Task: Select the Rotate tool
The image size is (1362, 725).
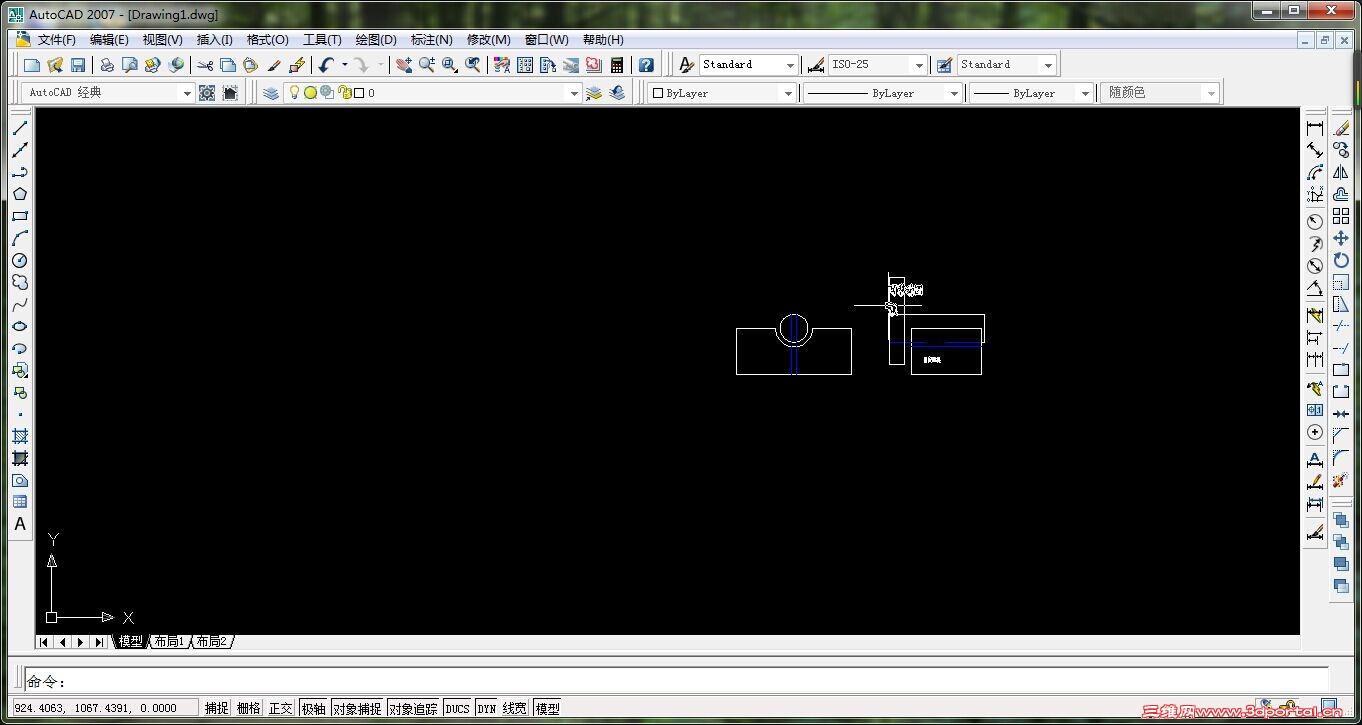Action: pyautogui.click(x=1341, y=260)
